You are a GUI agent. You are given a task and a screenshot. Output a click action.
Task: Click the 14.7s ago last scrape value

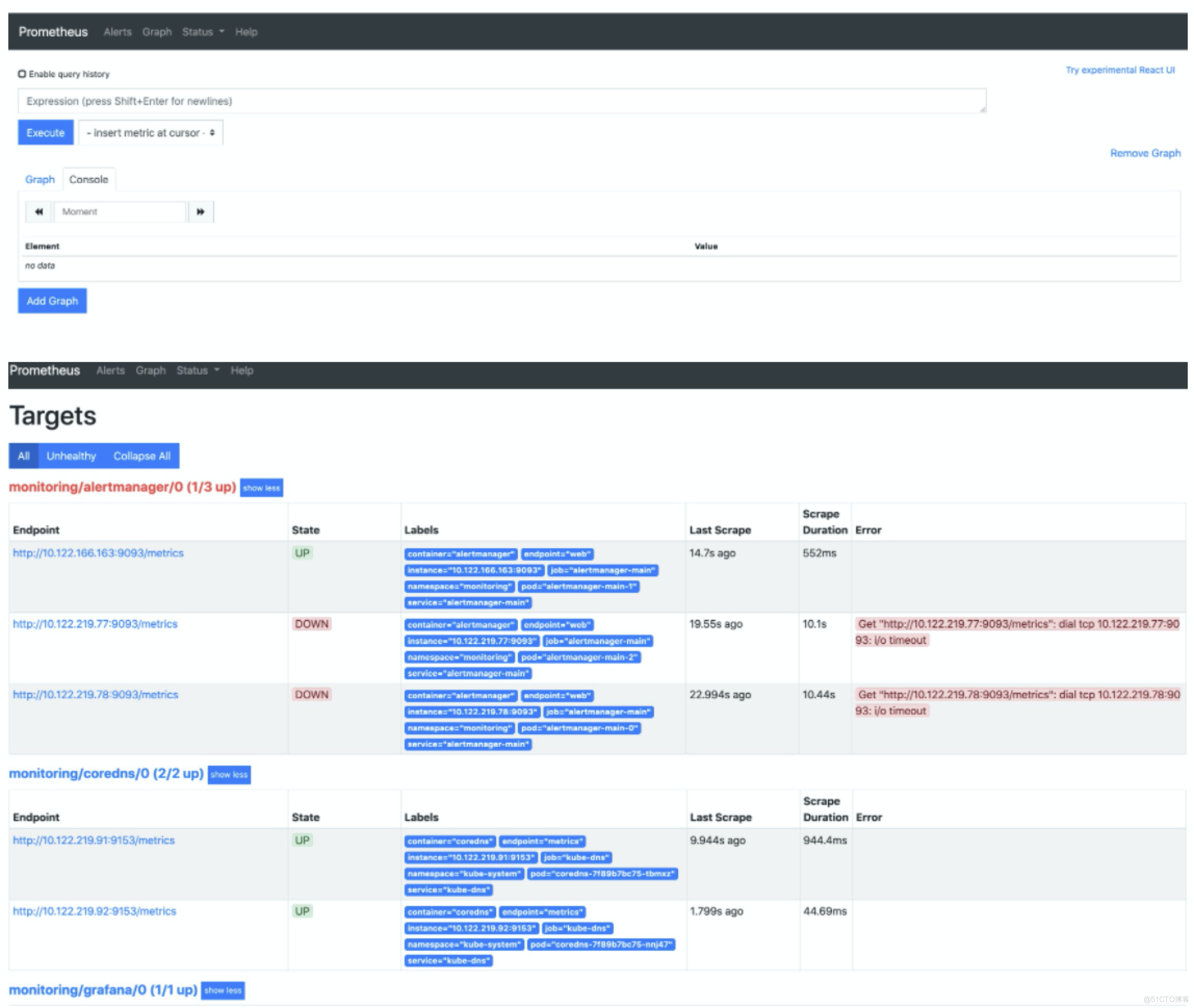[712, 553]
